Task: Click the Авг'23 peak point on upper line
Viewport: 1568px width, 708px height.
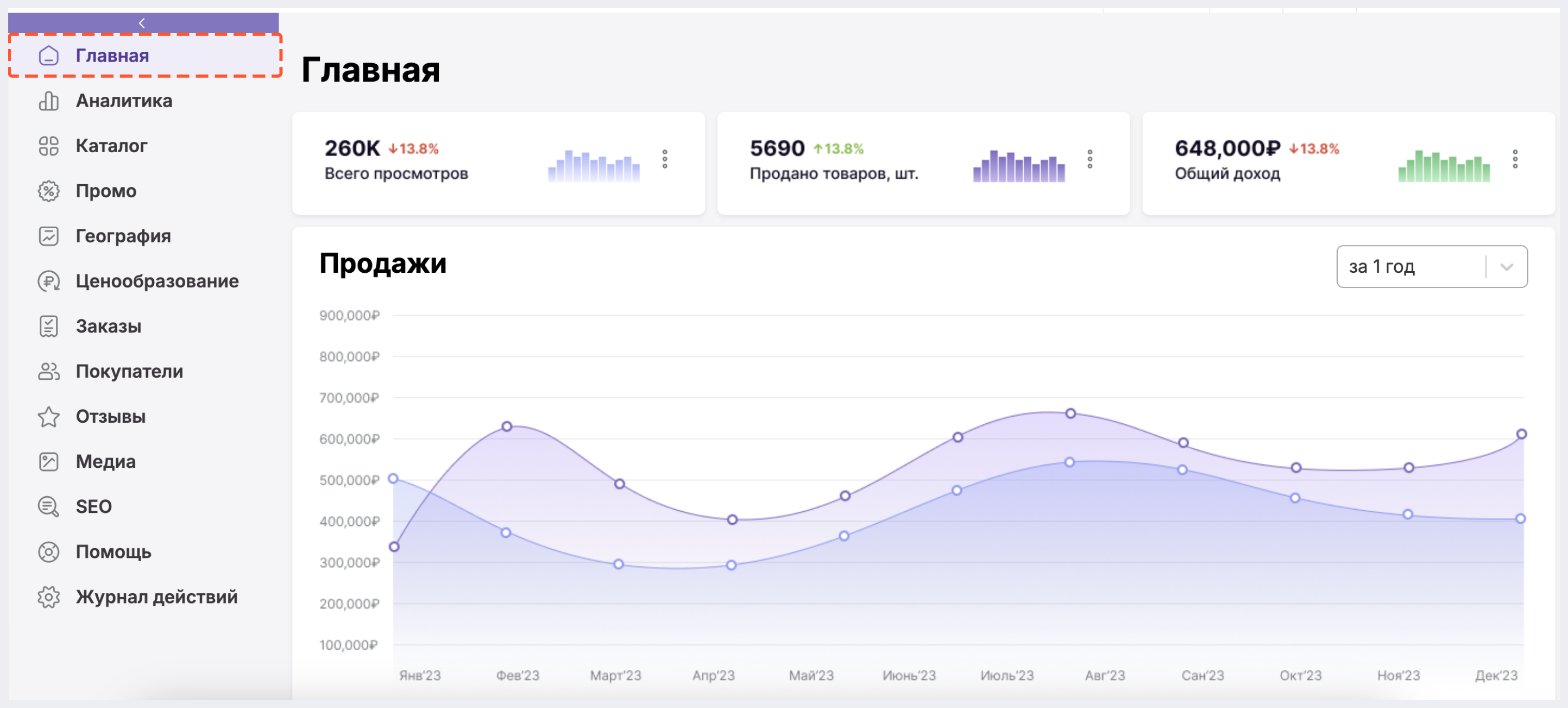Action: tap(1070, 414)
